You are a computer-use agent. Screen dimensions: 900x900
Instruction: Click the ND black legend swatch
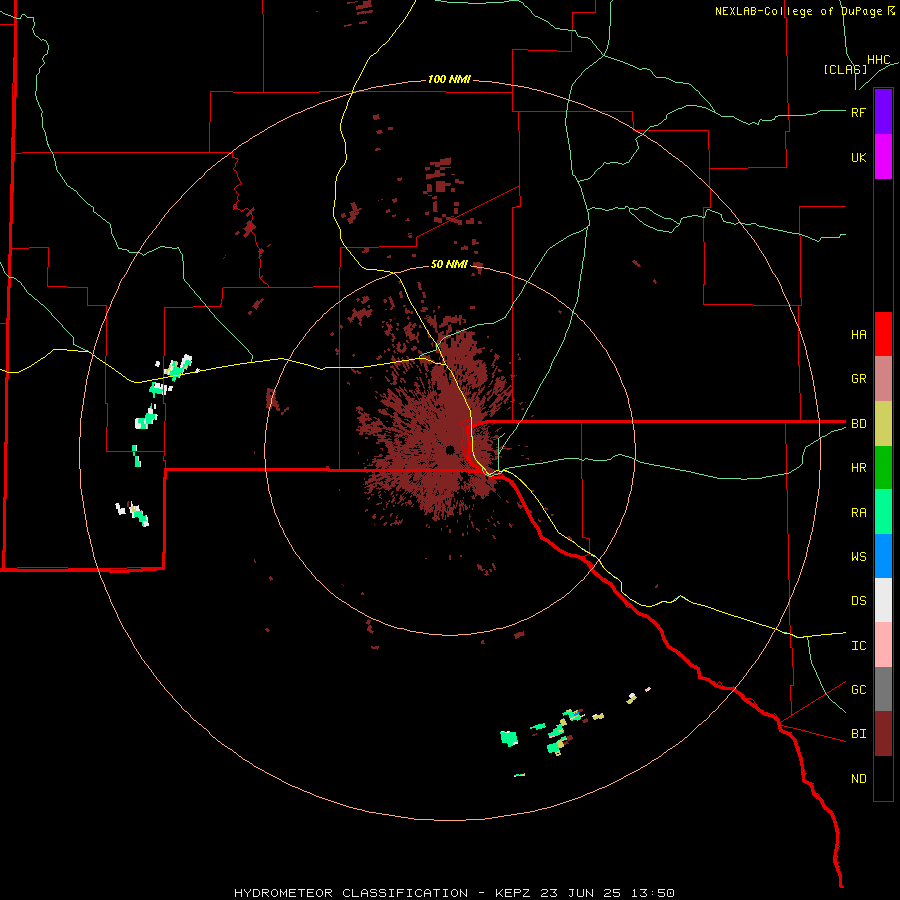coord(883,778)
